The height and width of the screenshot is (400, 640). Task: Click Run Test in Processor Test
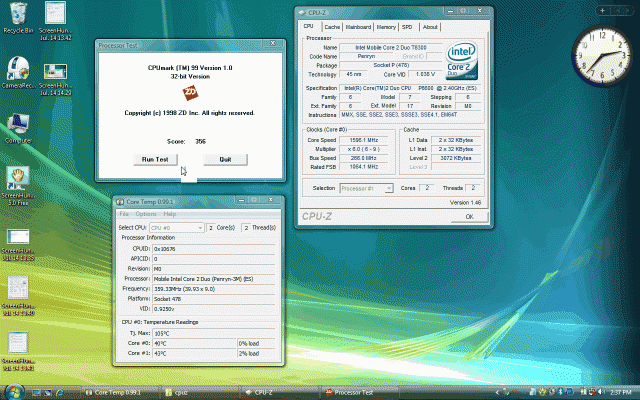pos(155,160)
